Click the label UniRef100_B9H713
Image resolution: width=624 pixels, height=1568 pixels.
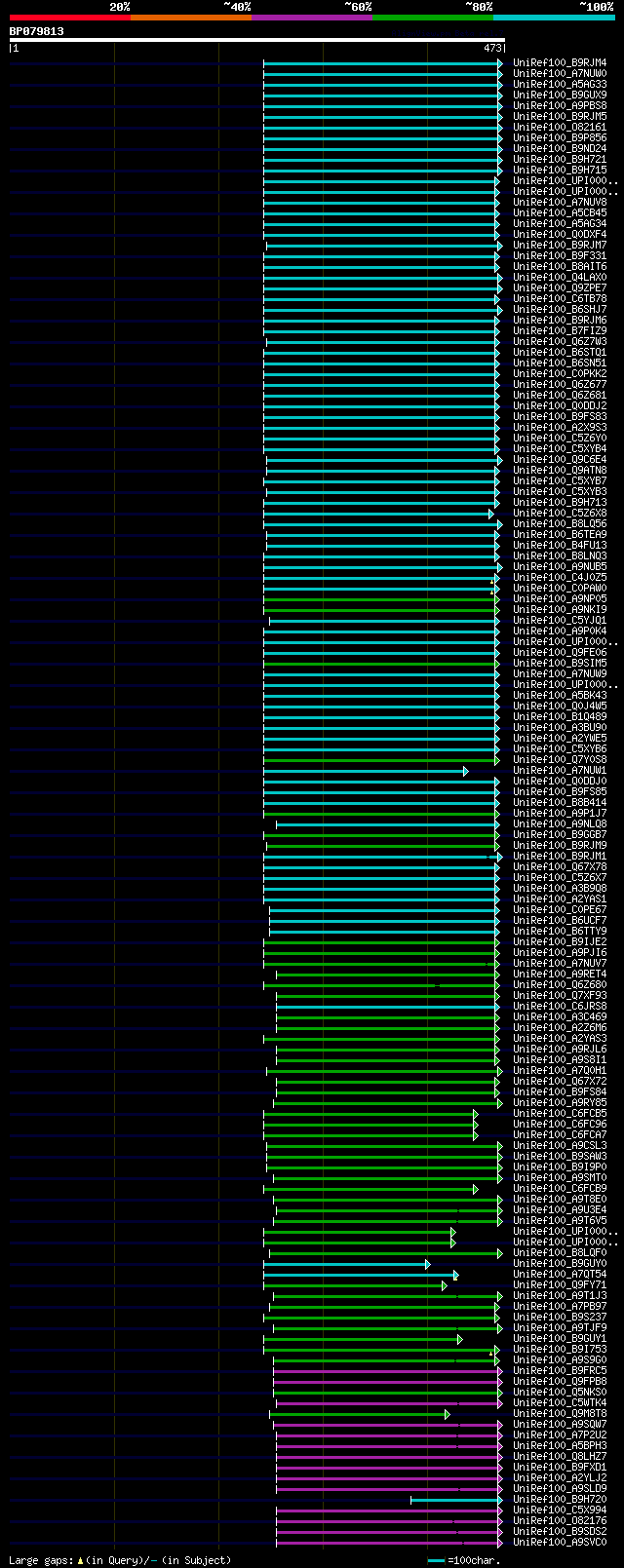click(560, 503)
